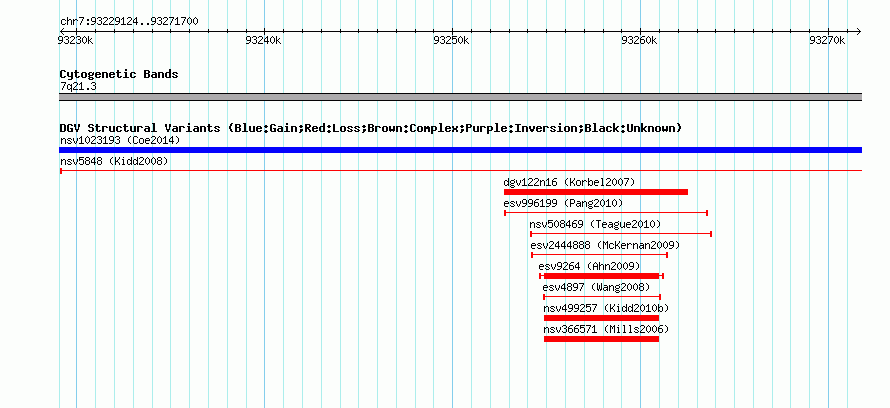Image resolution: width=890 pixels, height=408 pixels.
Task: Select the esv2444888 (McKernan2009) label
Action: (x=605, y=245)
